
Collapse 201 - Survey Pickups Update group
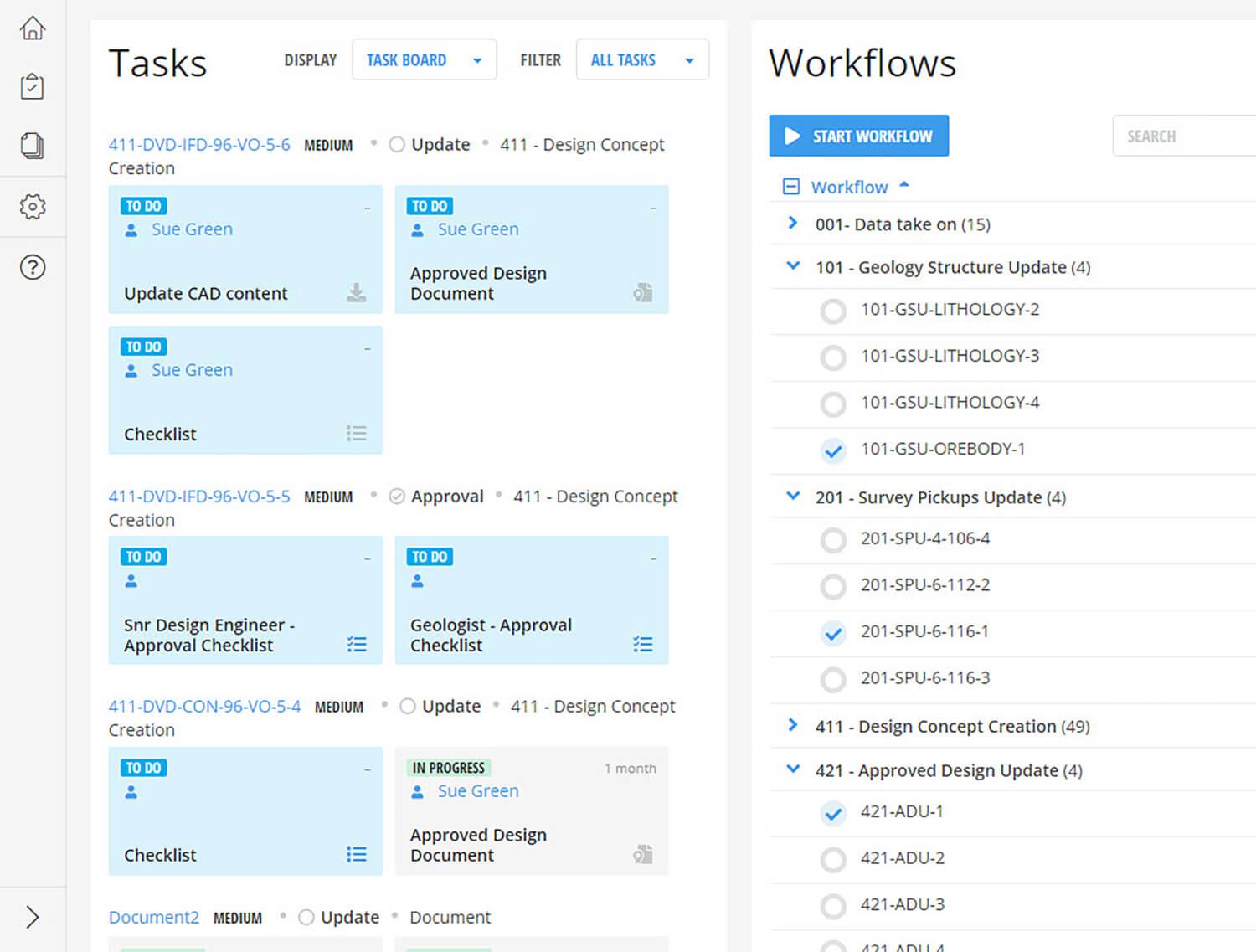(x=793, y=496)
